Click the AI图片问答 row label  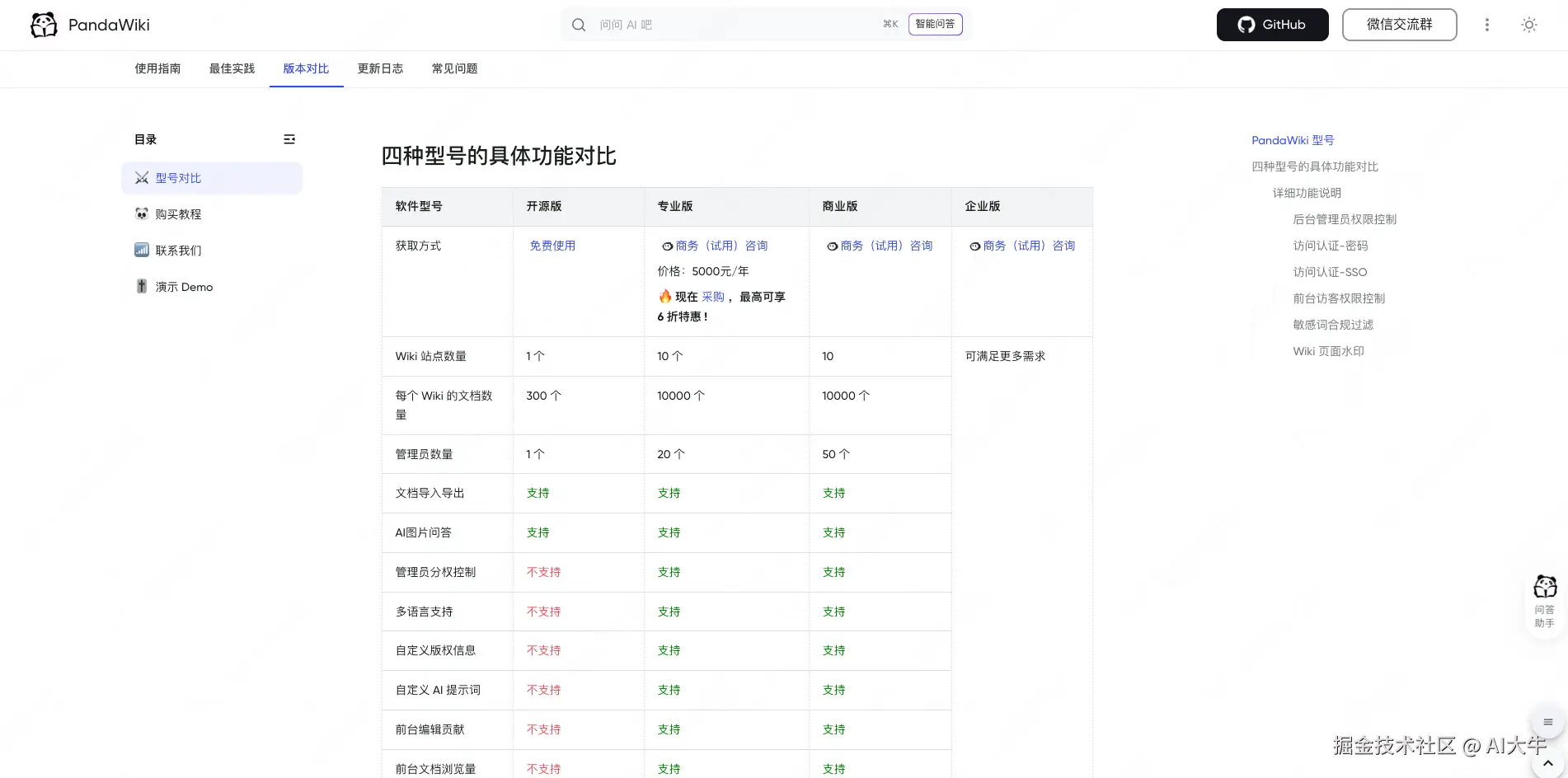pos(423,532)
